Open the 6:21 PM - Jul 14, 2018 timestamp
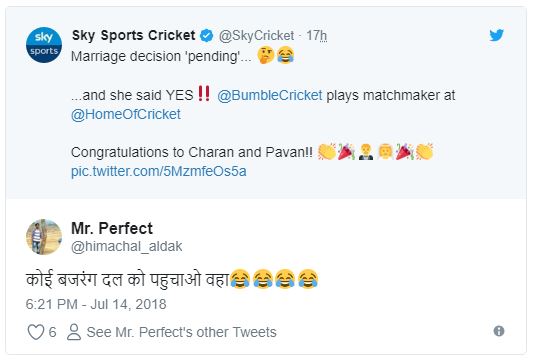This screenshot has width=537, height=362. pyautogui.click(x=96, y=304)
